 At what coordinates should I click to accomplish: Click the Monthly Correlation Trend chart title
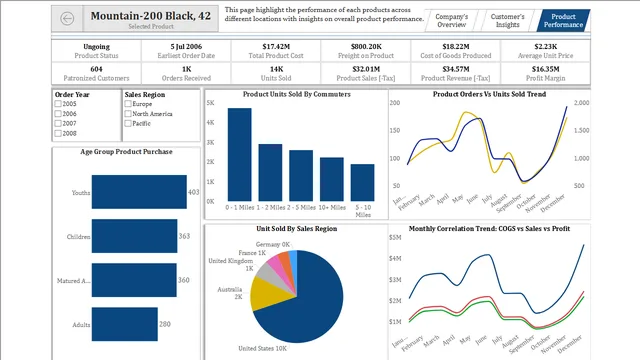pyautogui.click(x=489, y=229)
